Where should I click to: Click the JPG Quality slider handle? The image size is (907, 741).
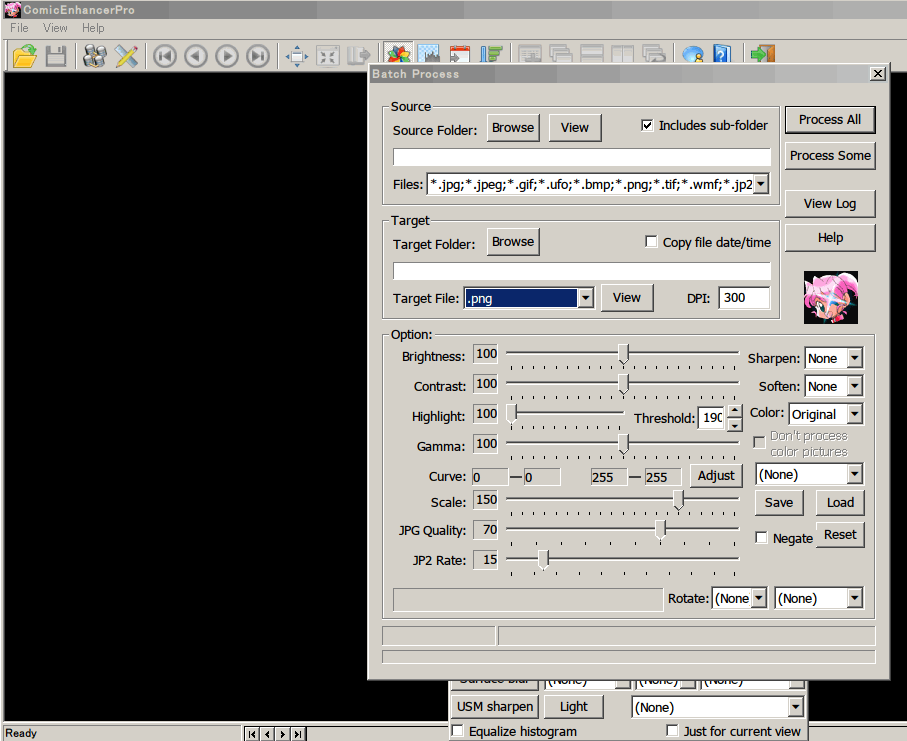660,529
